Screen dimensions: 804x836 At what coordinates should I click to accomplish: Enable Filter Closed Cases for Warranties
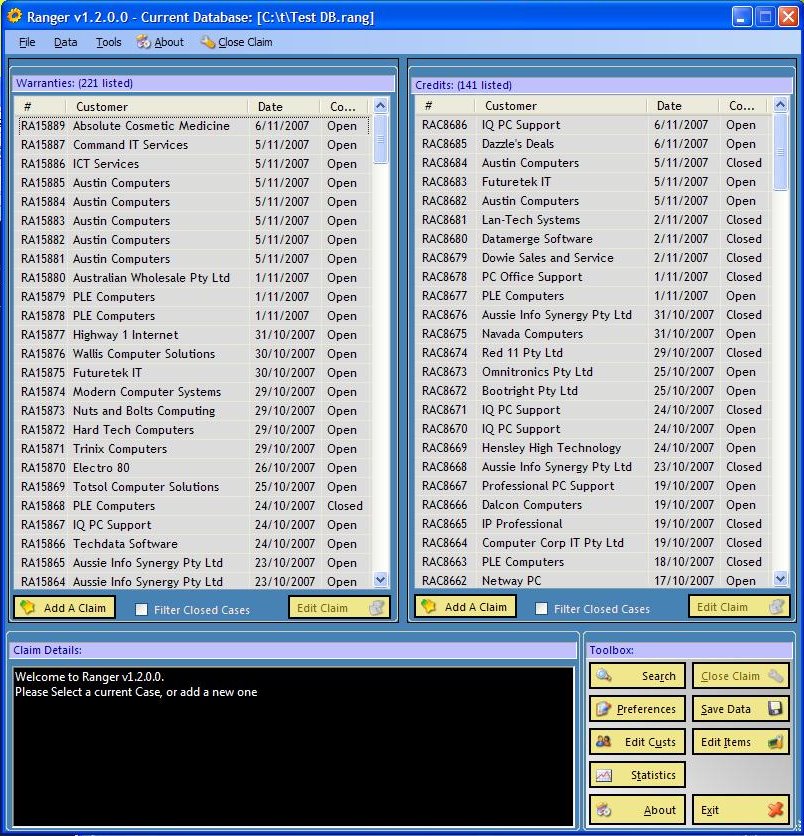tap(142, 609)
